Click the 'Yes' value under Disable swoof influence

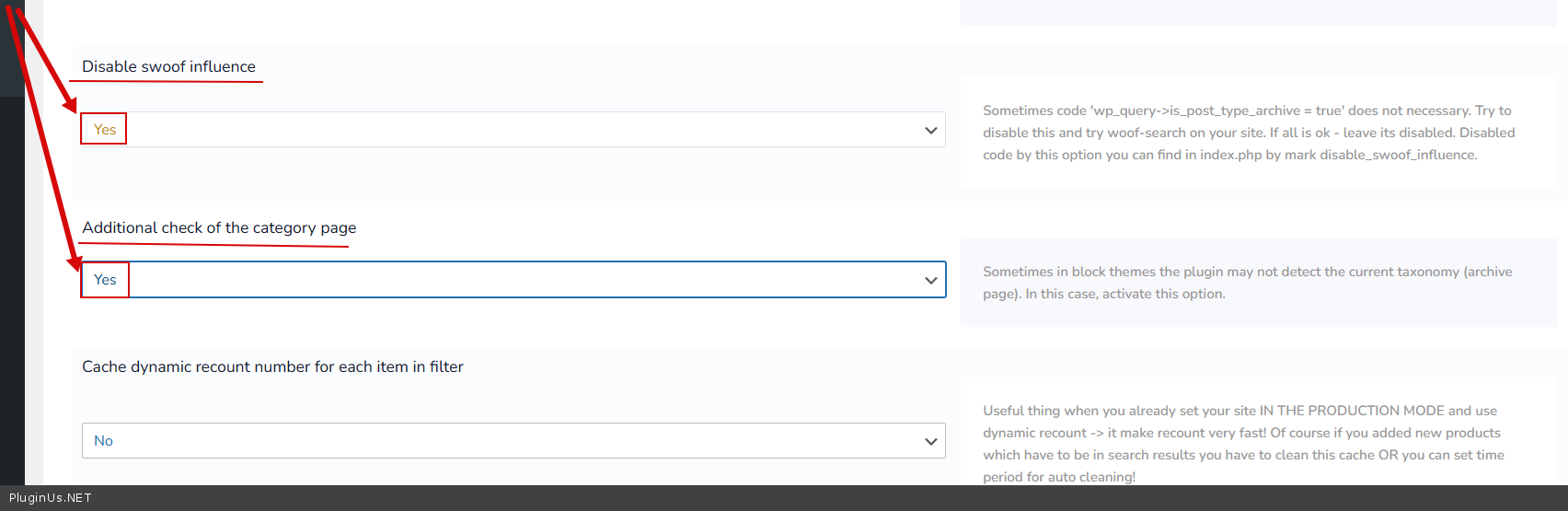click(105, 130)
